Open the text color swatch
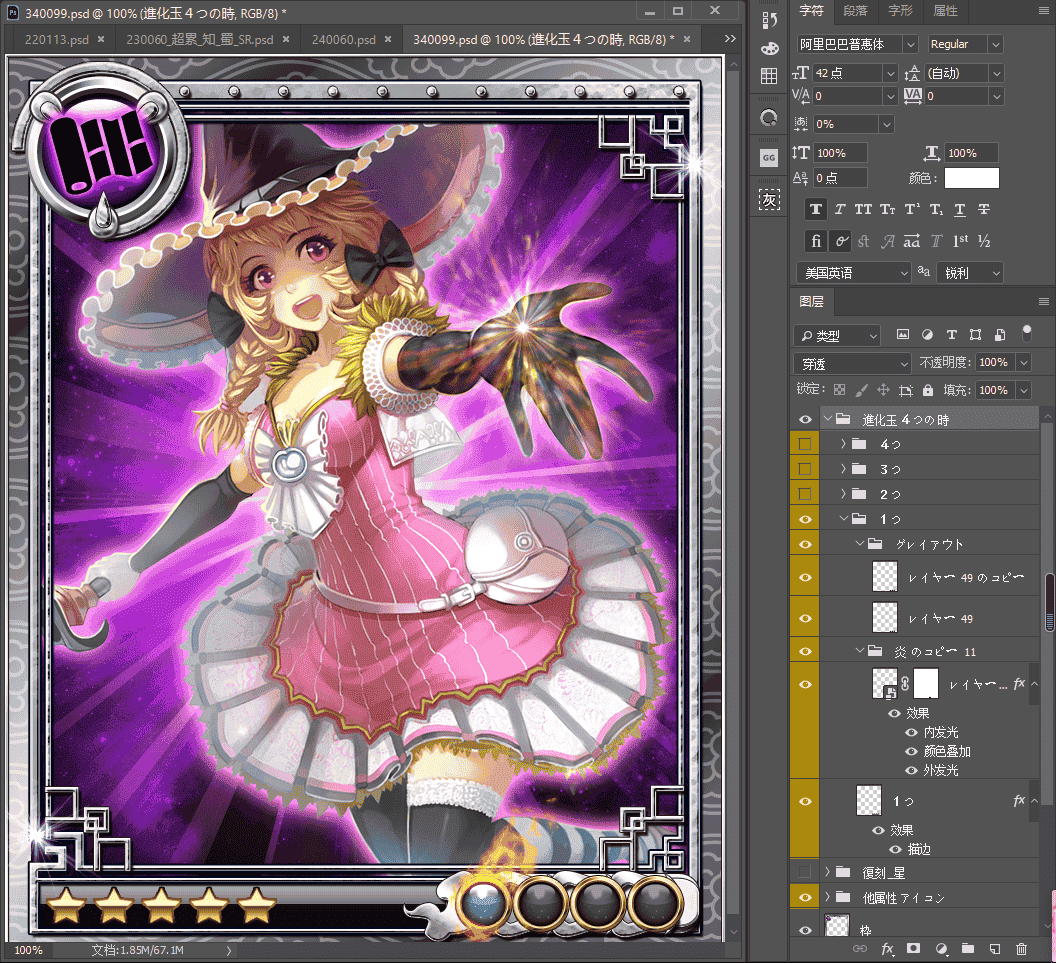 point(971,178)
